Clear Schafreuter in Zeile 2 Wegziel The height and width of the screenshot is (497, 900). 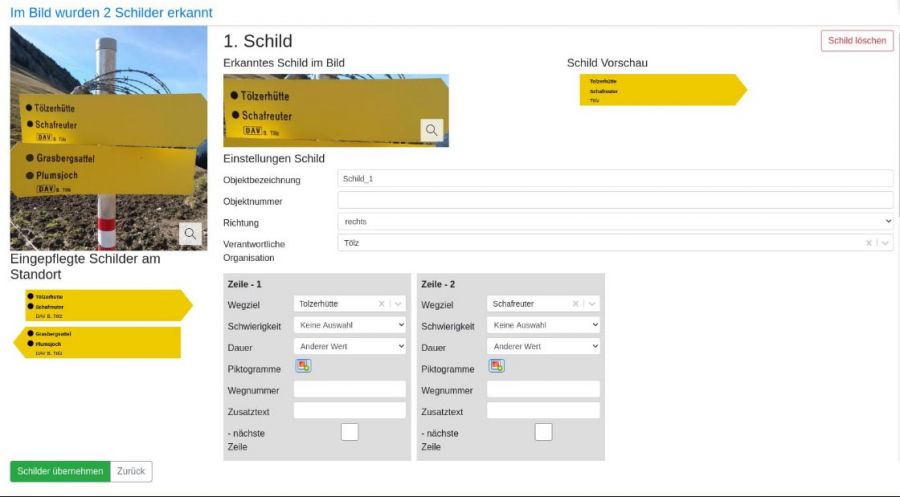(575, 304)
